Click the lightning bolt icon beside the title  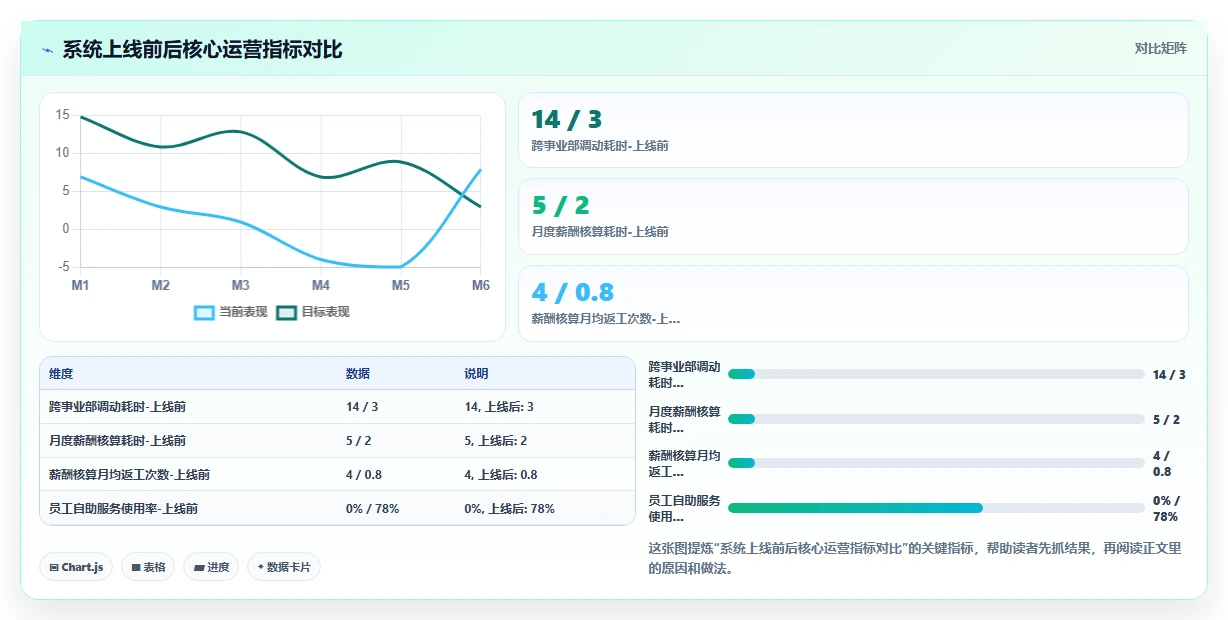(x=48, y=50)
